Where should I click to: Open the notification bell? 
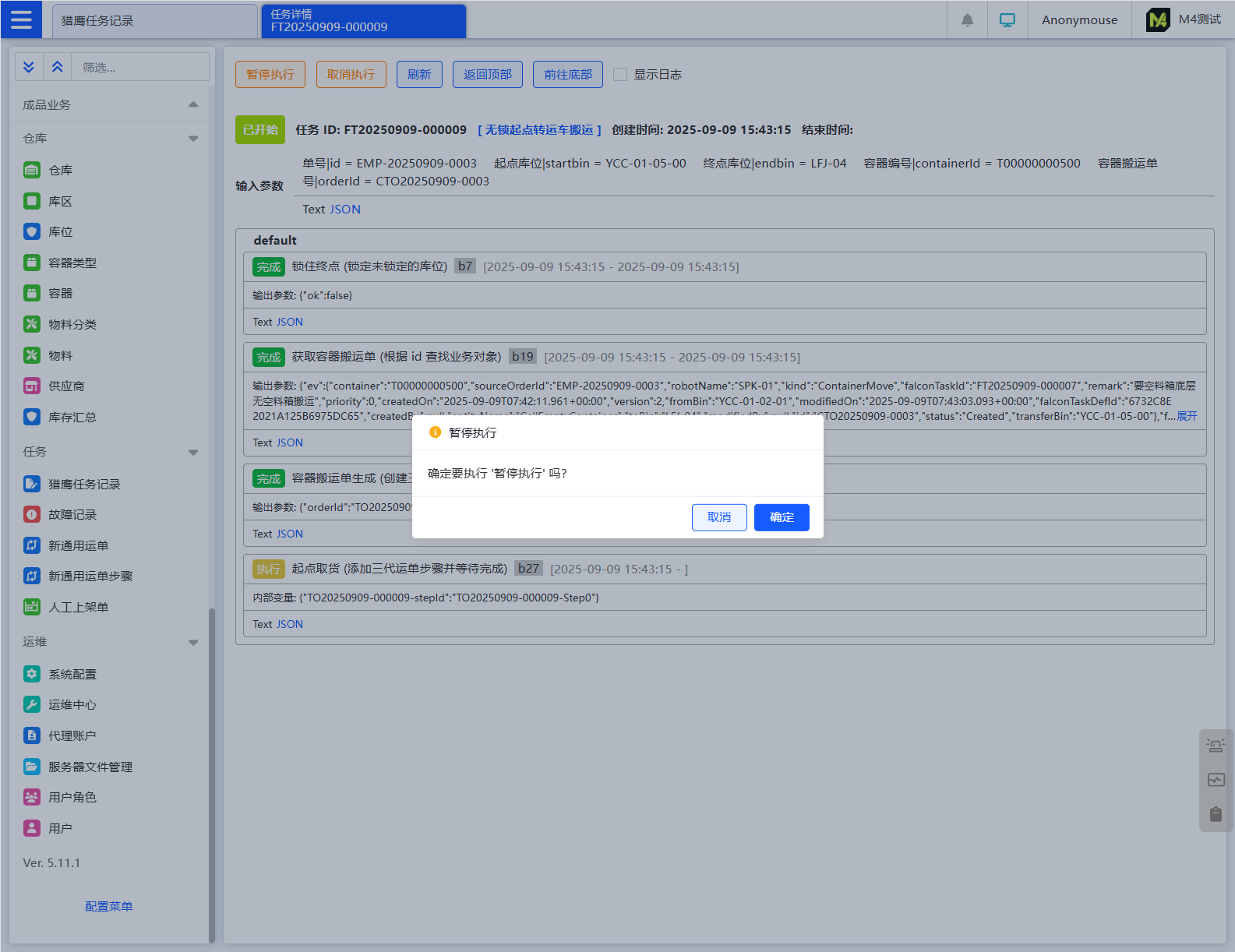(x=967, y=20)
